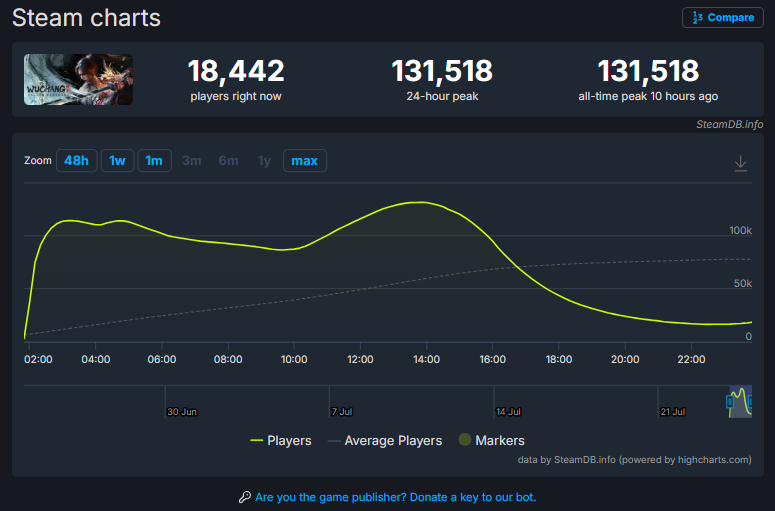This screenshot has height=511, width=775.
Task: Click the 22:00 time axis label
Action: (691, 359)
